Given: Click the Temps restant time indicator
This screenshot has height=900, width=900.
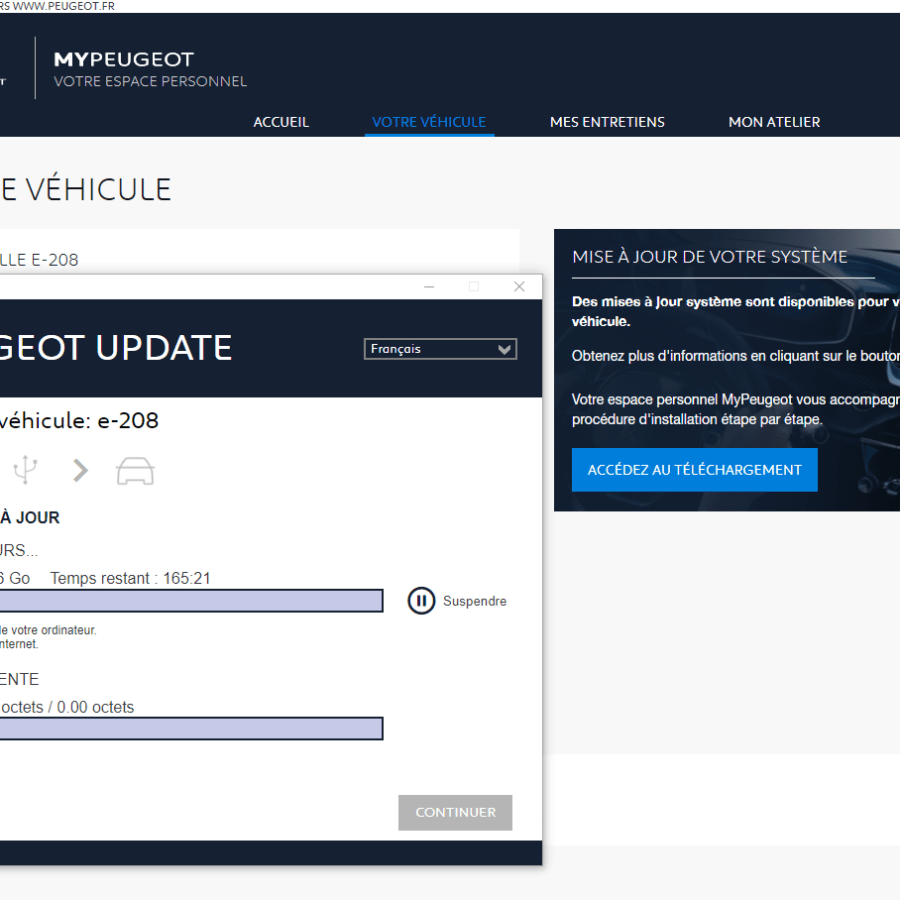Looking at the screenshot, I should [130, 578].
